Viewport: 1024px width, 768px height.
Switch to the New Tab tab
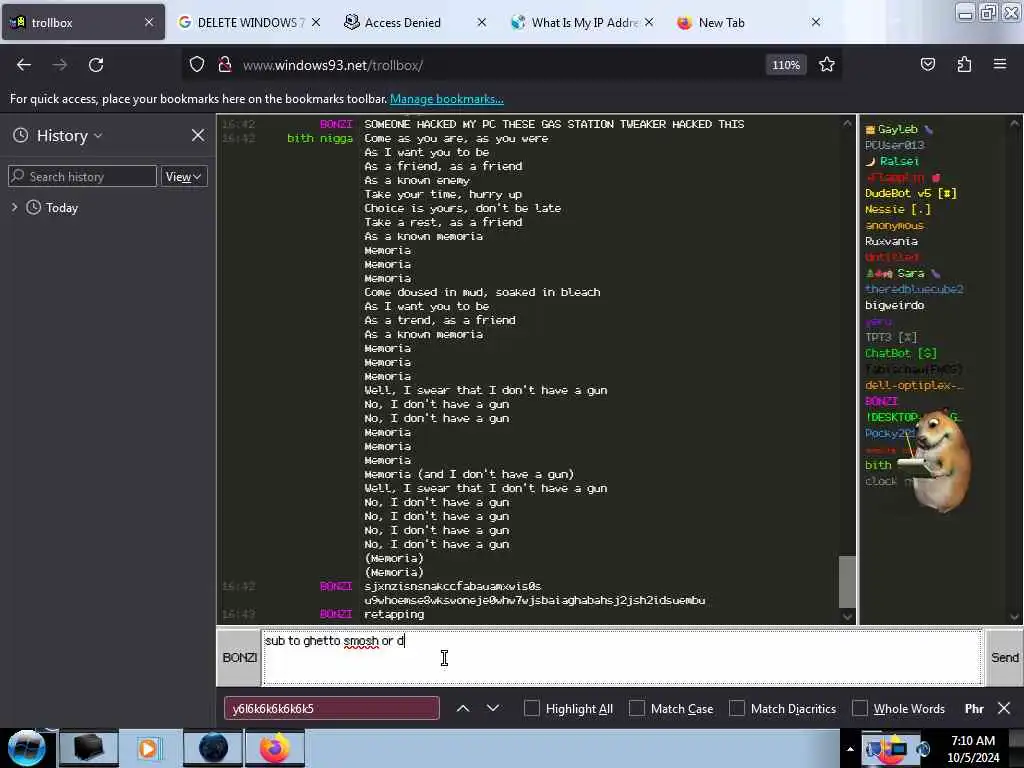748,22
